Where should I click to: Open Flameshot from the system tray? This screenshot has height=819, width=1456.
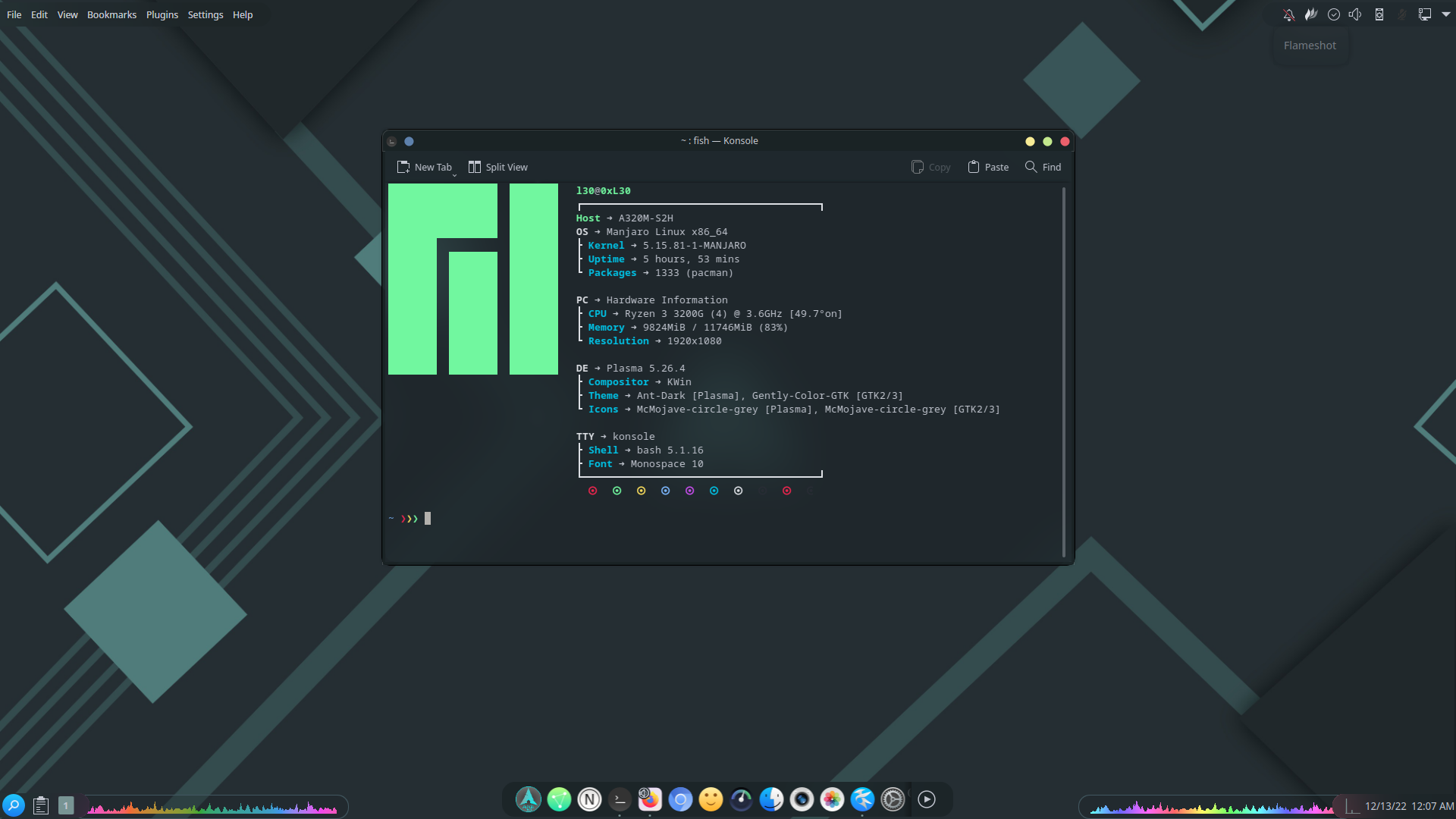tap(1311, 14)
